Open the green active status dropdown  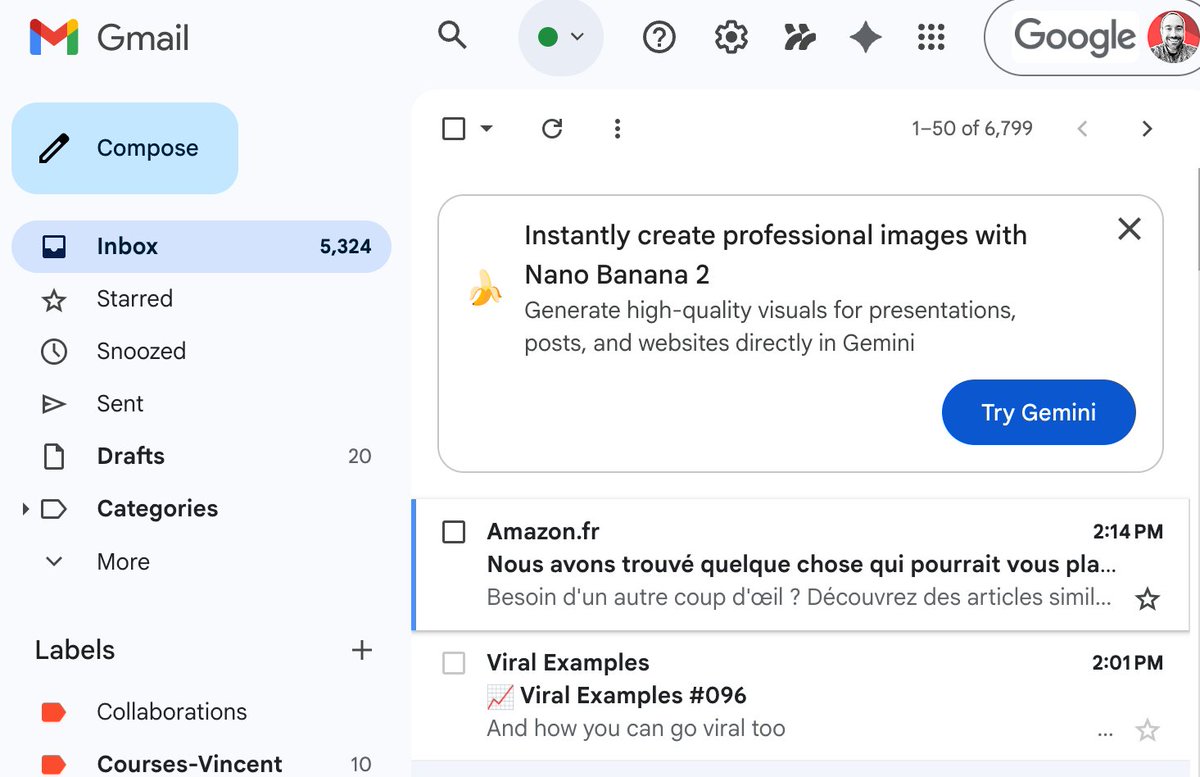[x=560, y=37]
